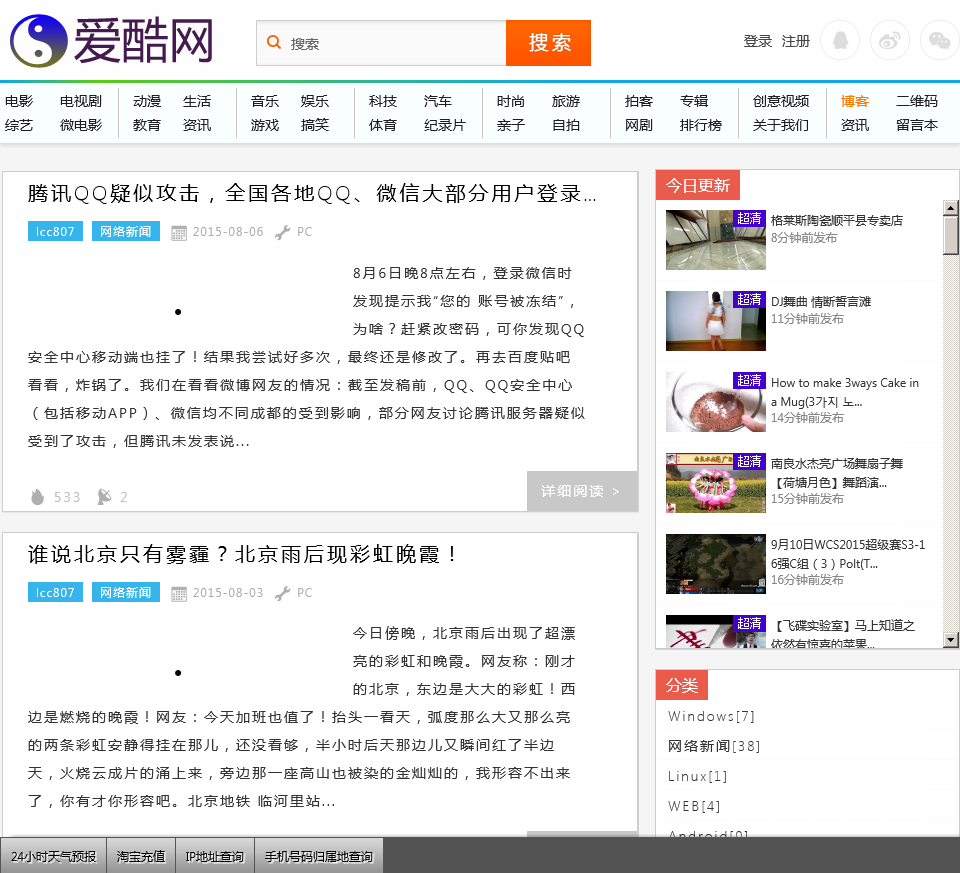Screen dimensions: 960x873
Task: Click calendar icon beside 2015-08-06
Action: pos(179,233)
